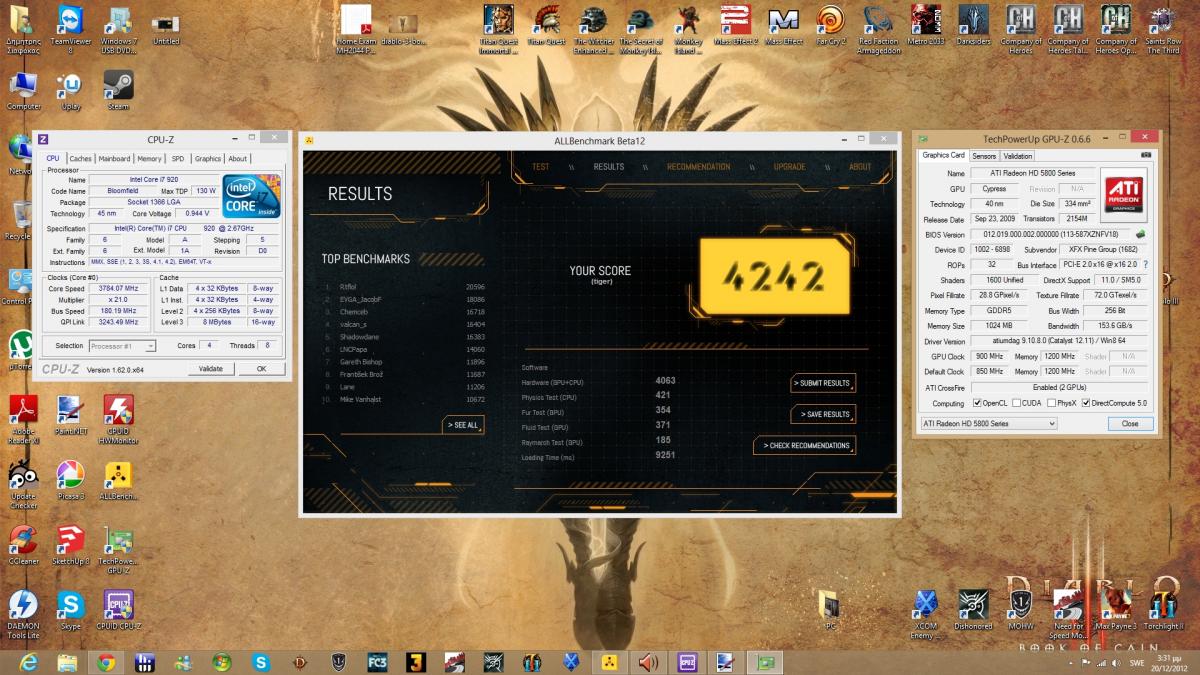The height and width of the screenshot is (675, 1200).
Task: Click SEE ALL under Top Benchmarks
Action: [464, 425]
